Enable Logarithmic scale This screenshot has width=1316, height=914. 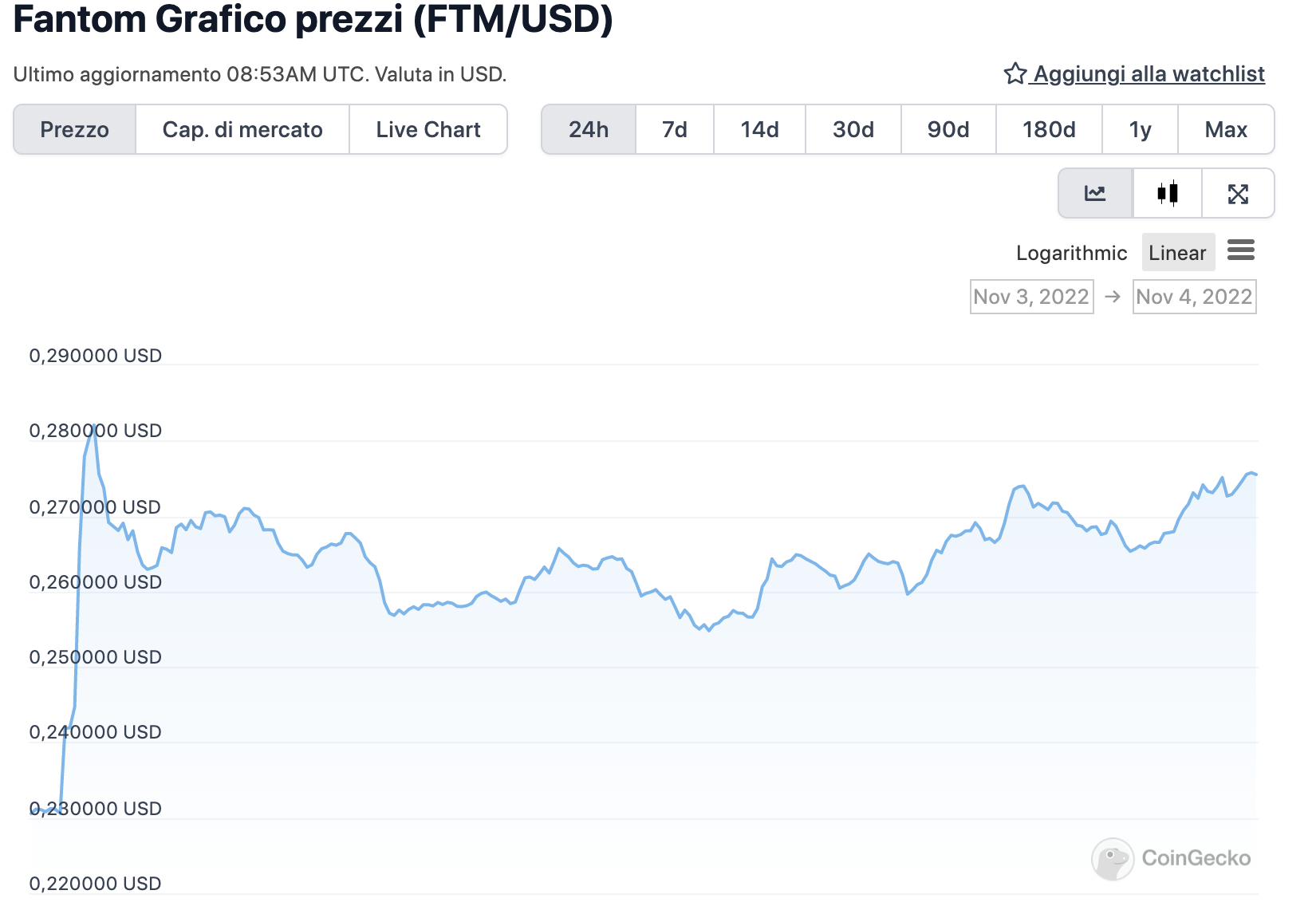pos(1071,253)
